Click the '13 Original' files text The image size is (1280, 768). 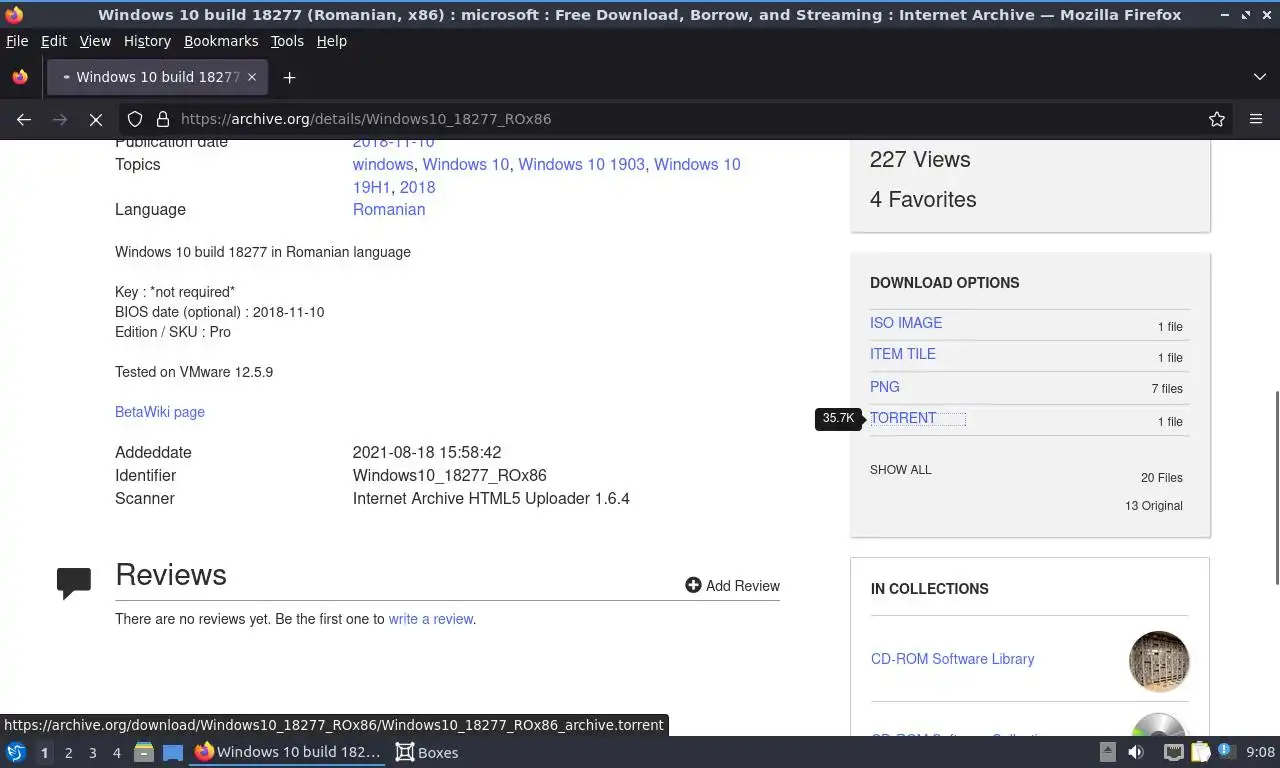coord(1154,506)
